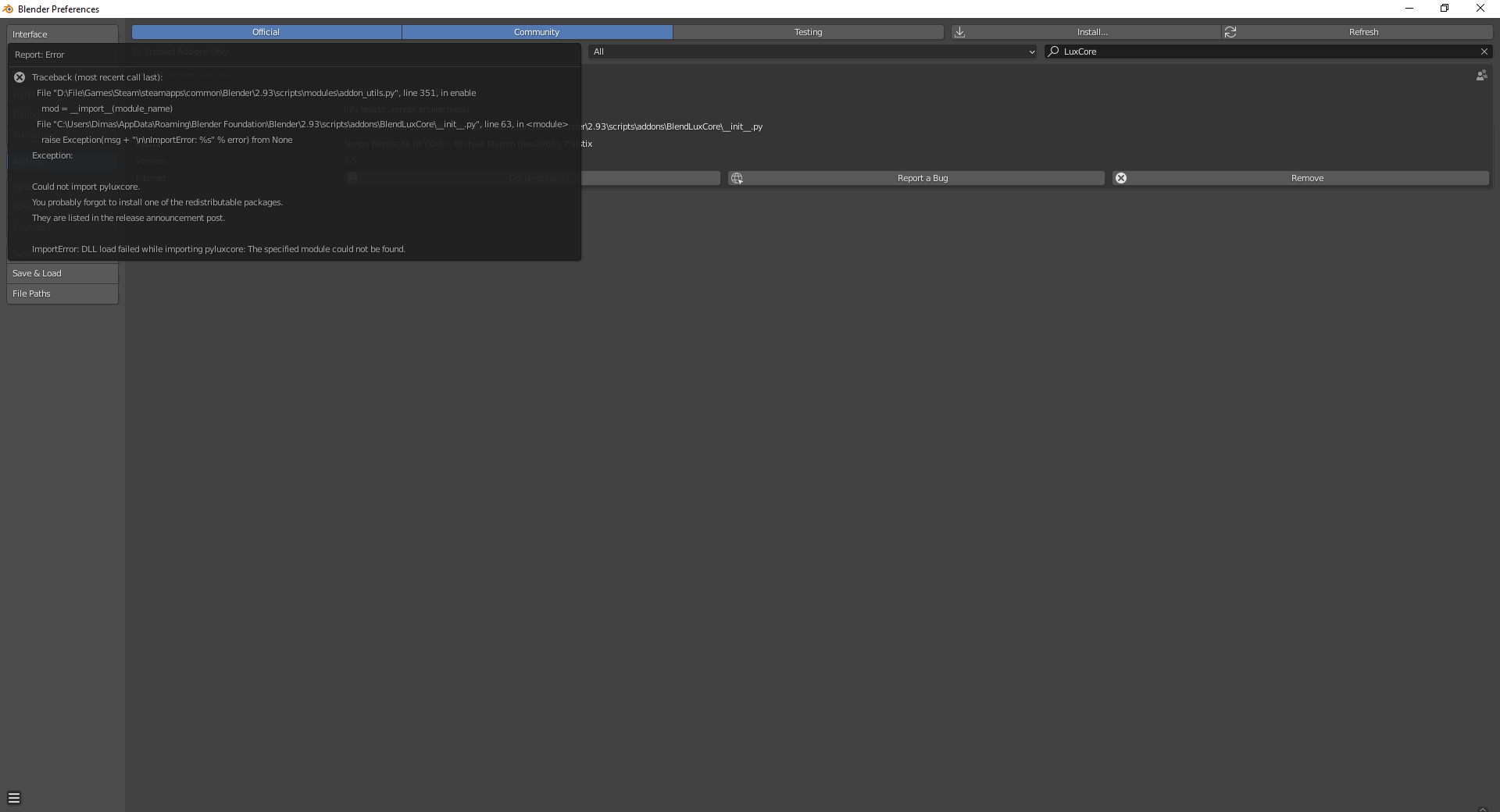
Task: Click the X icon inside the Remove button
Action: tap(1122, 178)
